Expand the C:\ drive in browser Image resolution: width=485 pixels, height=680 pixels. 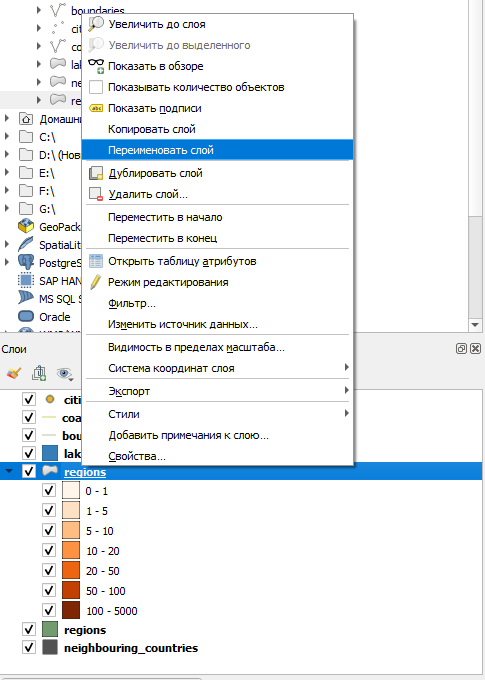click(x=7, y=137)
